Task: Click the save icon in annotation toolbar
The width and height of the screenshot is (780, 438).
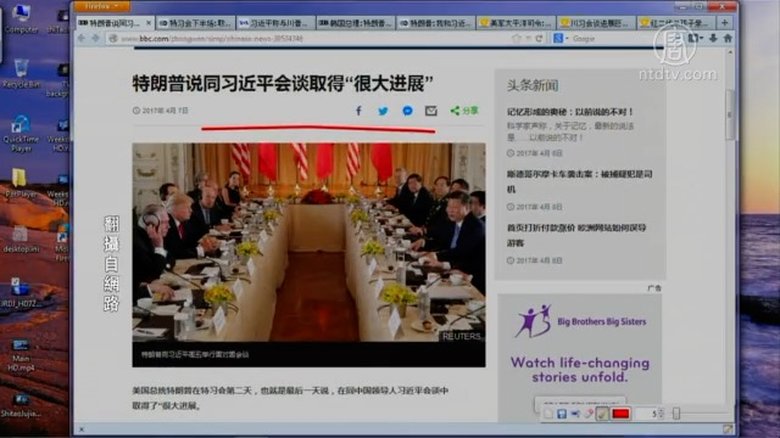Action: pos(561,414)
